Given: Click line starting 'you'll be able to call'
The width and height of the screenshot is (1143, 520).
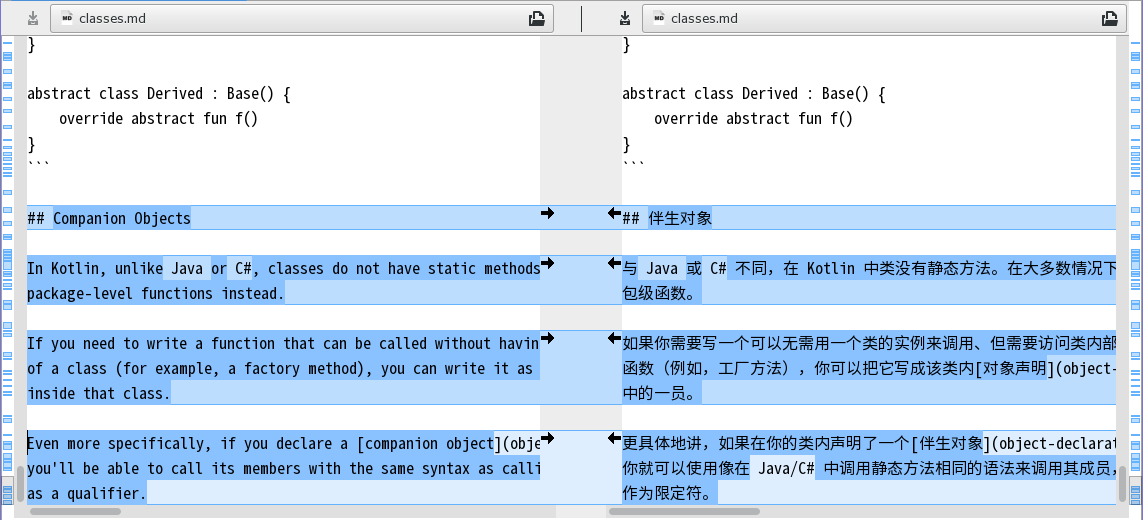Looking at the screenshot, I should point(284,468).
